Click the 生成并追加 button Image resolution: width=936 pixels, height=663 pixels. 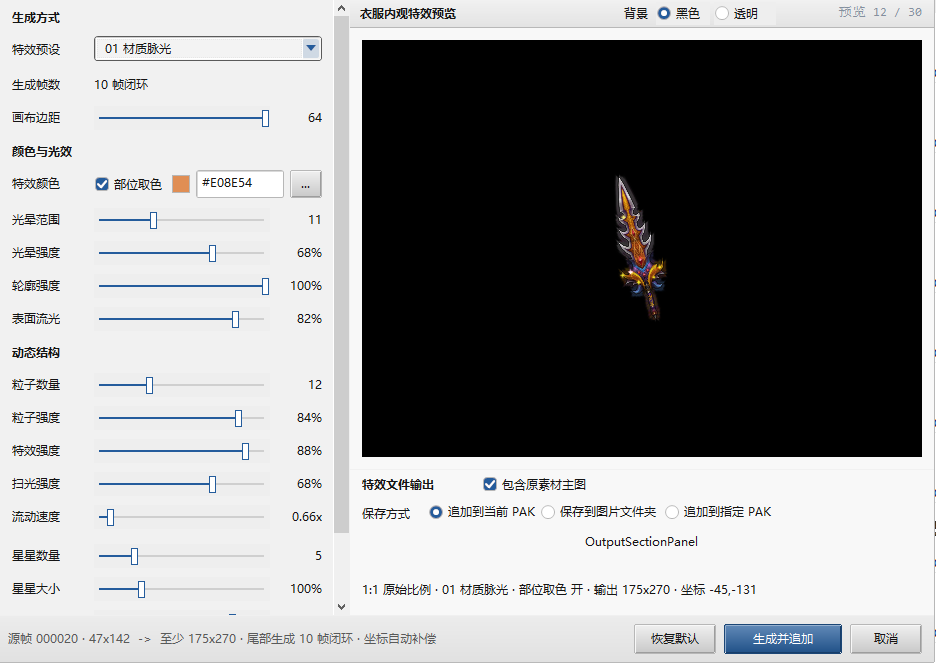(x=783, y=639)
